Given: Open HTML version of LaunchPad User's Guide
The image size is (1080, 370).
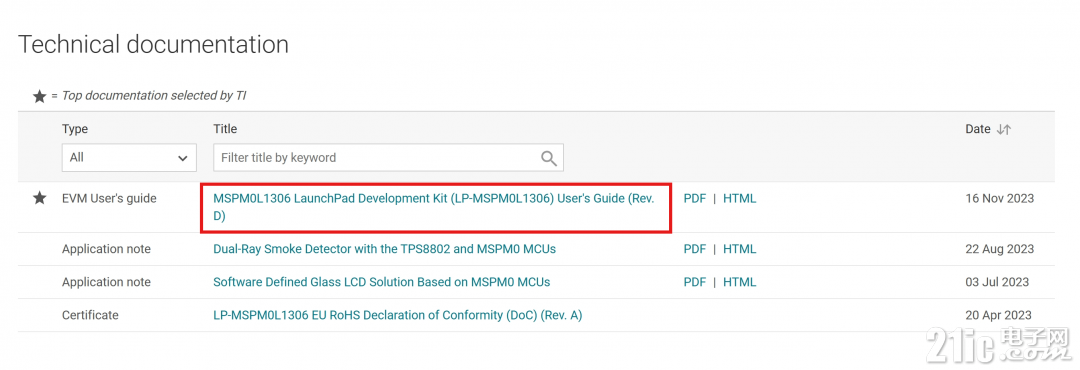Looking at the screenshot, I should [739, 198].
